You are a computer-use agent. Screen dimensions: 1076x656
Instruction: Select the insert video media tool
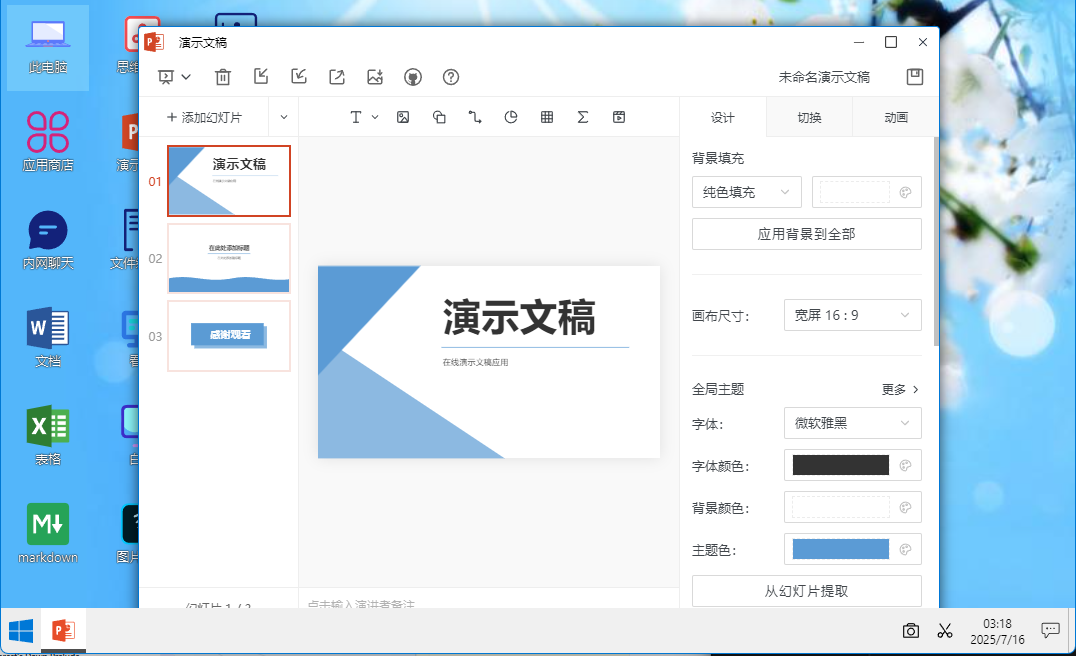point(619,117)
